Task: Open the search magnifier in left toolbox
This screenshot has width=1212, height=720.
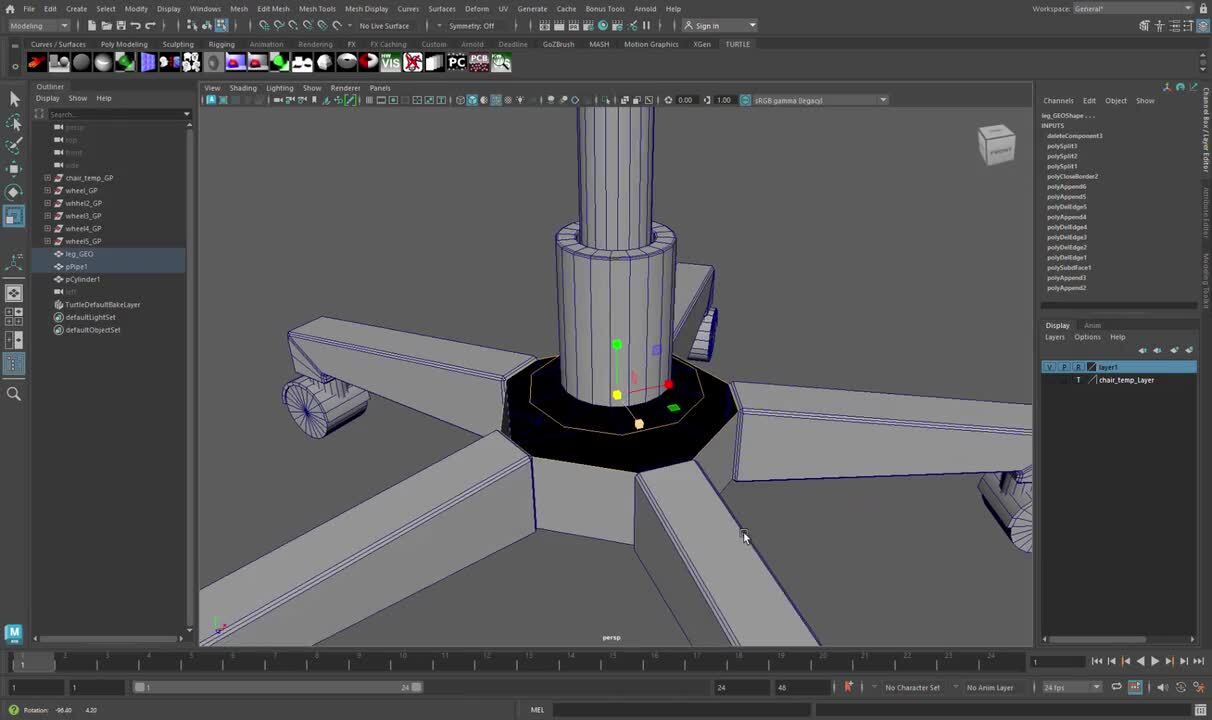Action: pyautogui.click(x=14, y=394)
